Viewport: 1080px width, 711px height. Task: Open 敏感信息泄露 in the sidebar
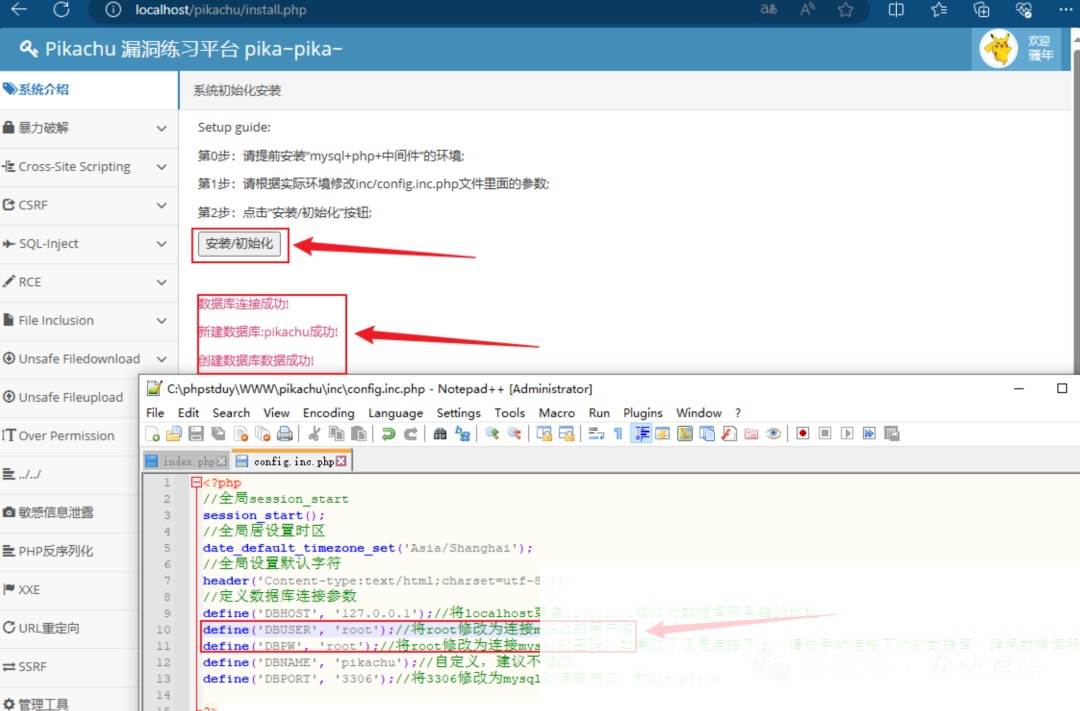[x=69, y=513]
